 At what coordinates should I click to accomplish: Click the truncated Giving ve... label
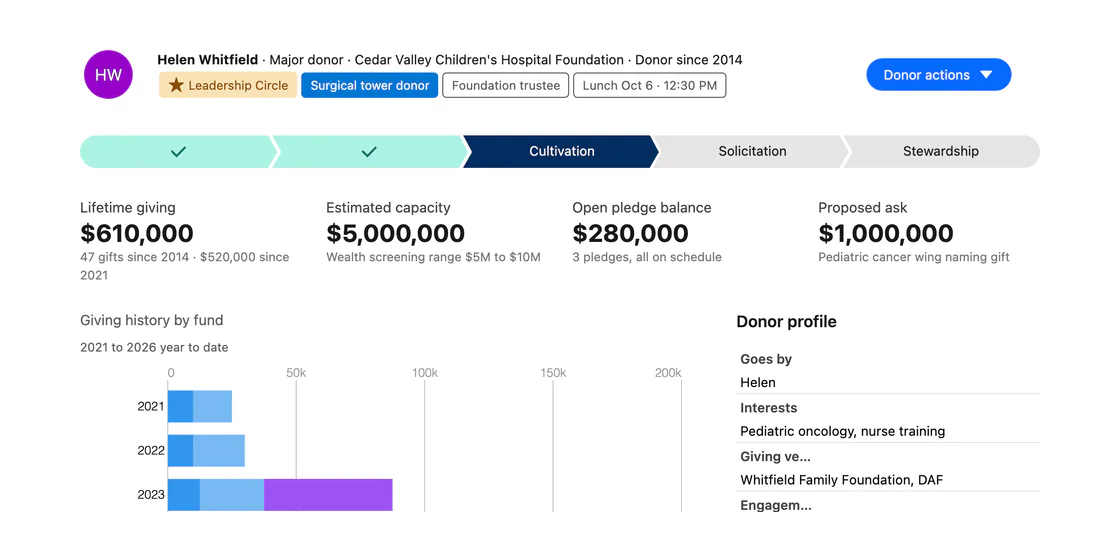[x=776, y=456]
